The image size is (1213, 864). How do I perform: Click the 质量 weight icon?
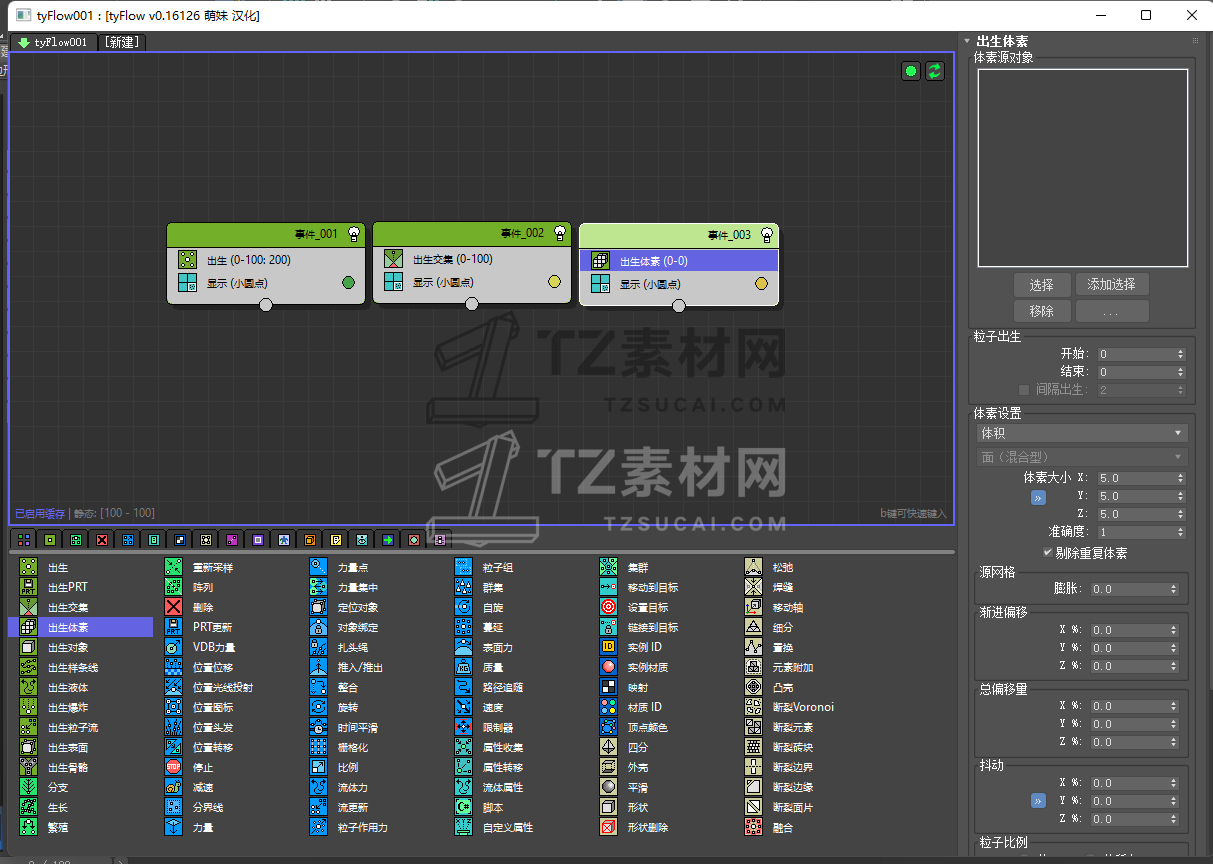point(464,667)
